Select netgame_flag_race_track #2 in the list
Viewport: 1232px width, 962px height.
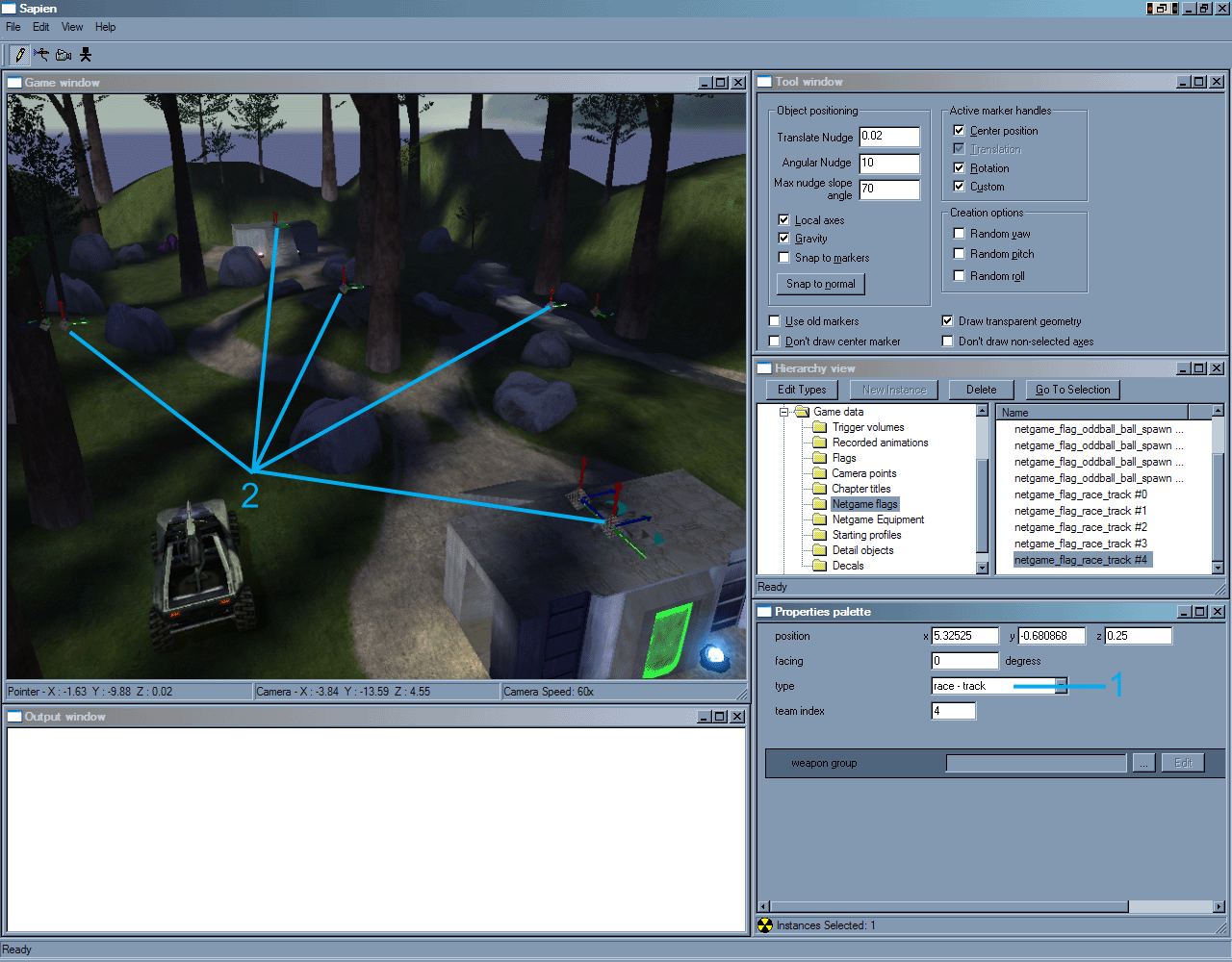pyautogui.click(x=1080, y=527)
